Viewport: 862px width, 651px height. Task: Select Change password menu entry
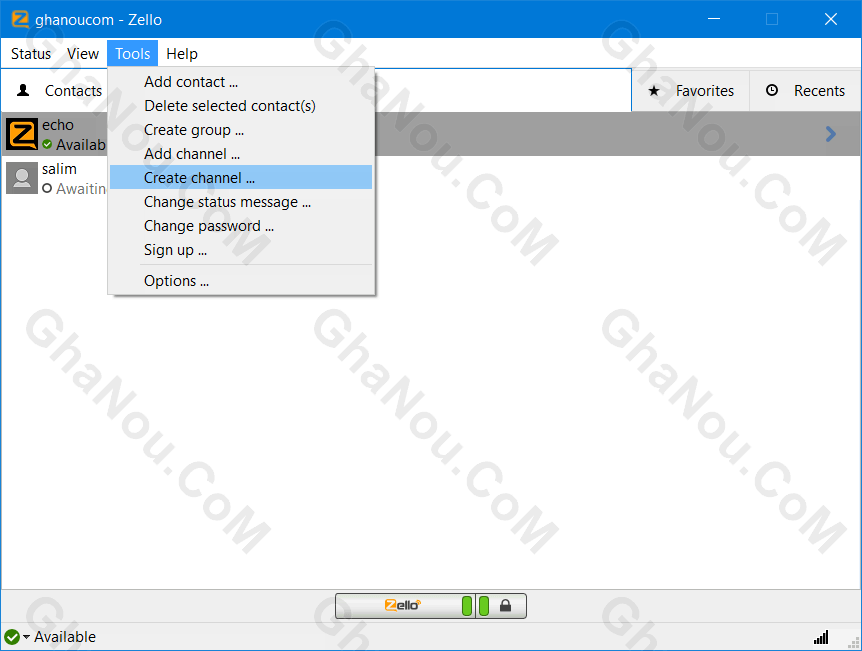(x=241, y=226)
